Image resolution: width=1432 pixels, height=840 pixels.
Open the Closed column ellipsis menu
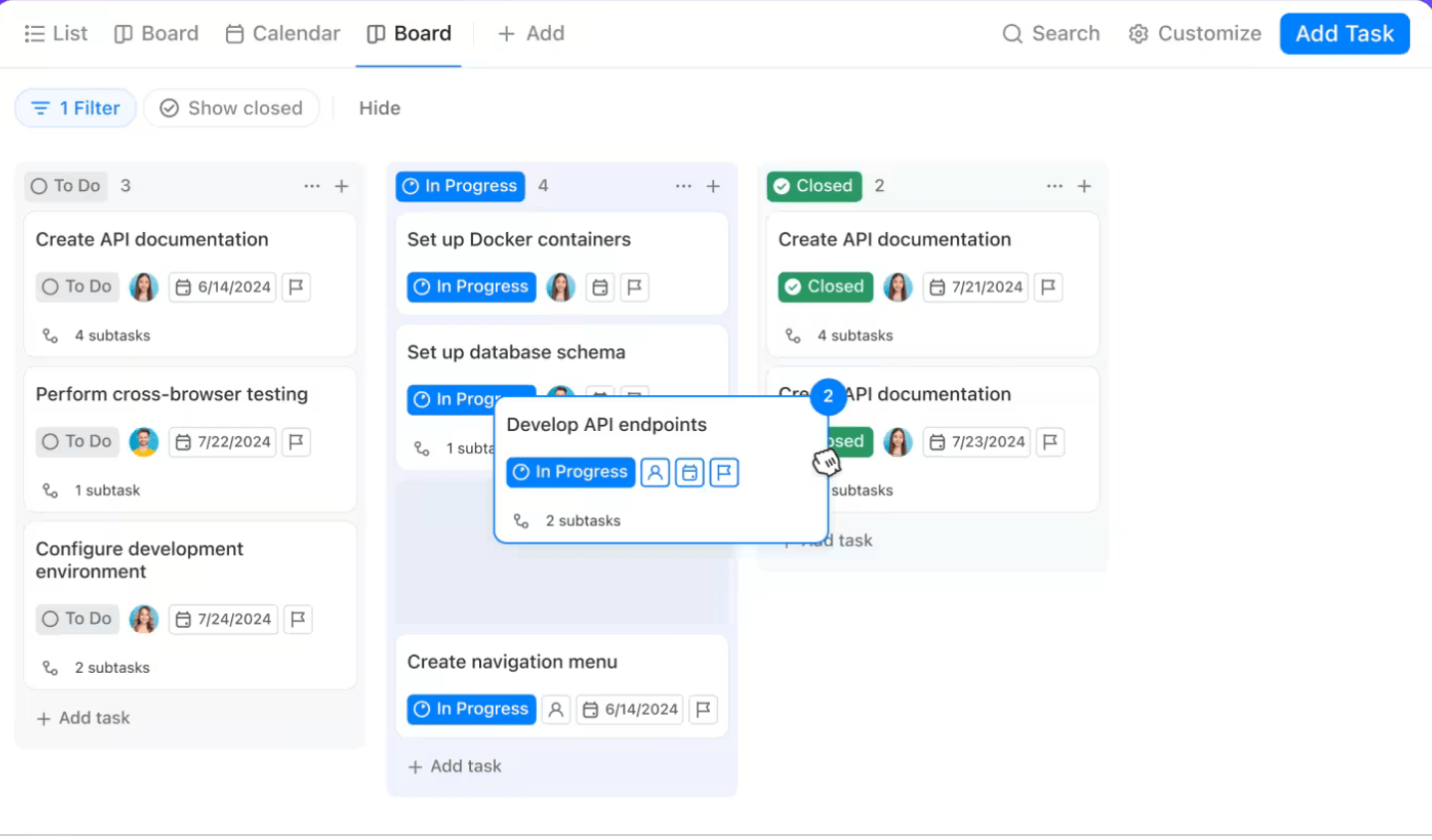click(1055, 186)
